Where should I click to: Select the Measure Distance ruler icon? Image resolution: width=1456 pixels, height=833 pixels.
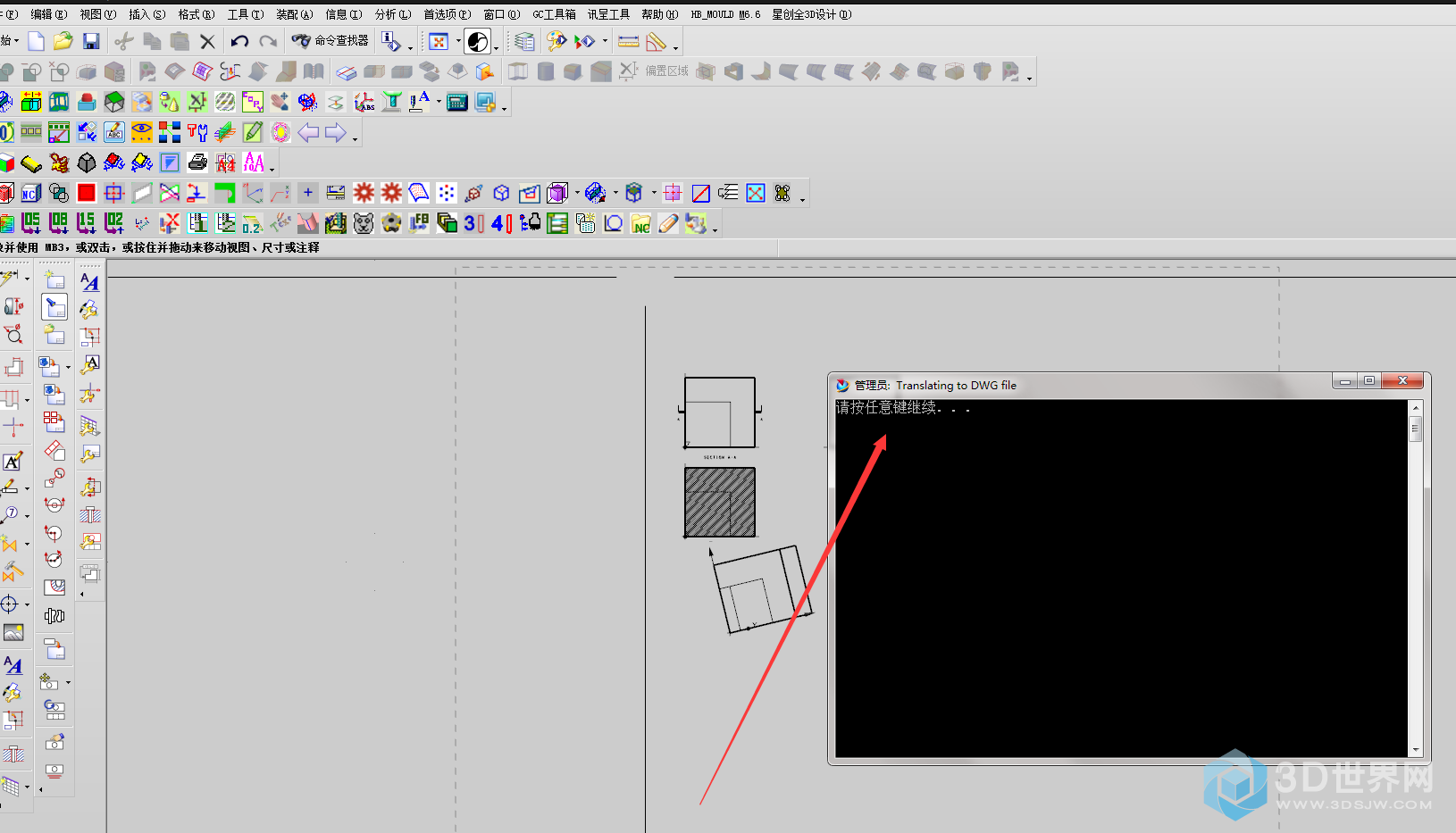(628, 41)
